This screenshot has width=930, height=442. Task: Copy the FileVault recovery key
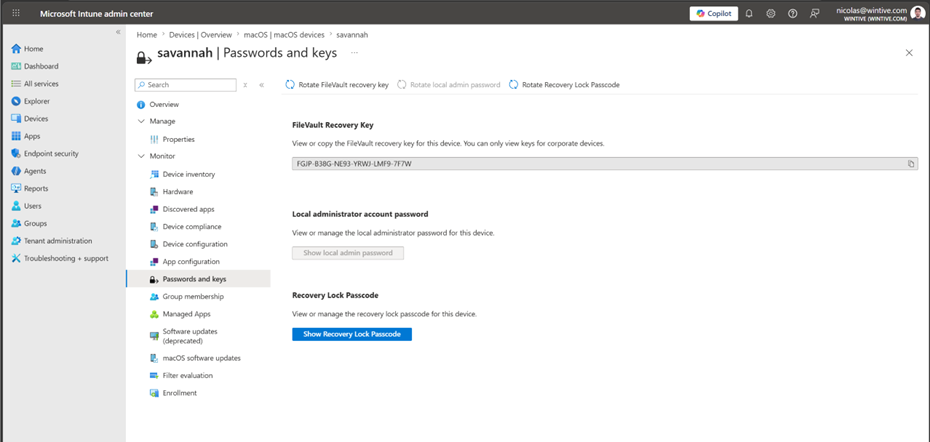tap(911, 164)
